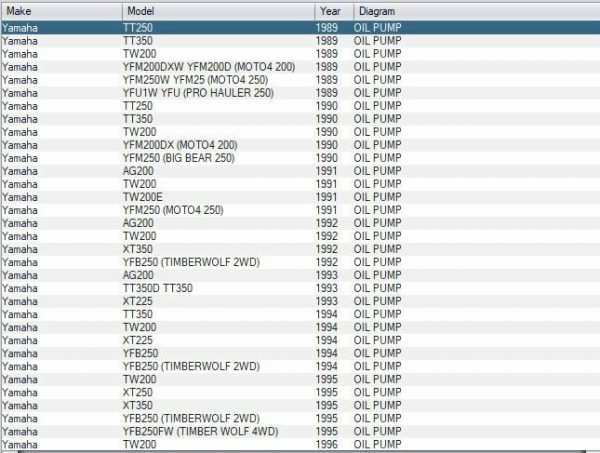The width and height of the screenshot is (600, 453).
Task: Select the TT350 1989 model cell
Action: coord(138,41)
